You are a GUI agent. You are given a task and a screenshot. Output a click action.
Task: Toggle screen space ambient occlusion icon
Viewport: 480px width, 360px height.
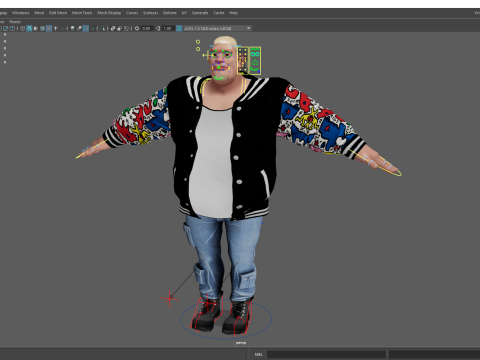click(x=72, y=28)
